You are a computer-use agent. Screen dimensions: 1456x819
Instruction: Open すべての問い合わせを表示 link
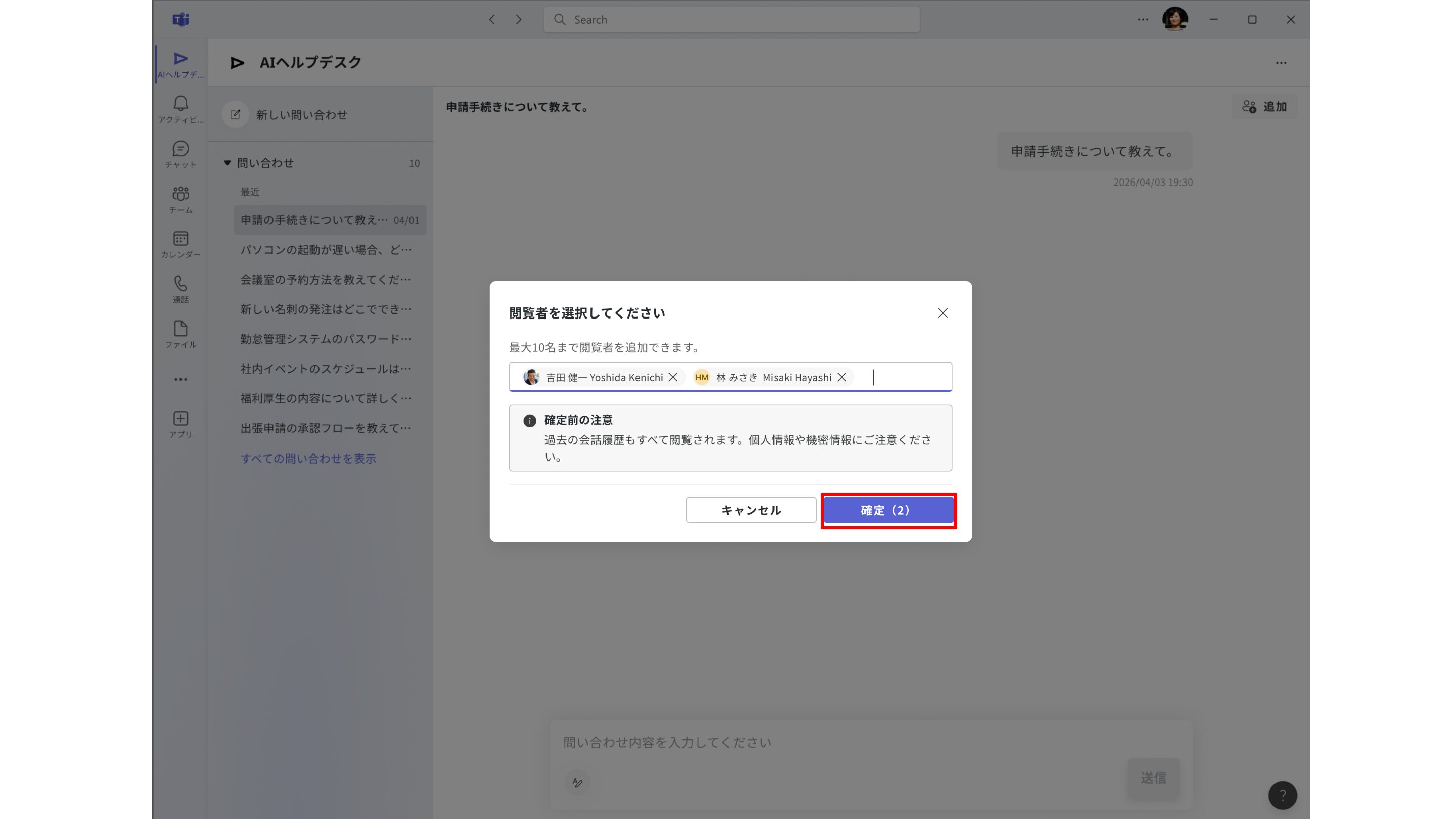[308, 459]
